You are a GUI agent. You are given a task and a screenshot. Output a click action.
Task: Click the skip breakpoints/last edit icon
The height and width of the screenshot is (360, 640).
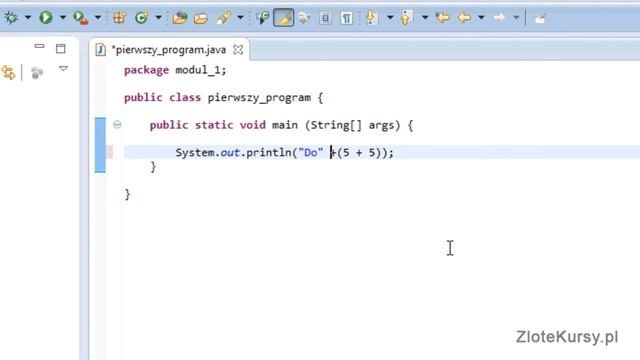point(262,18)
